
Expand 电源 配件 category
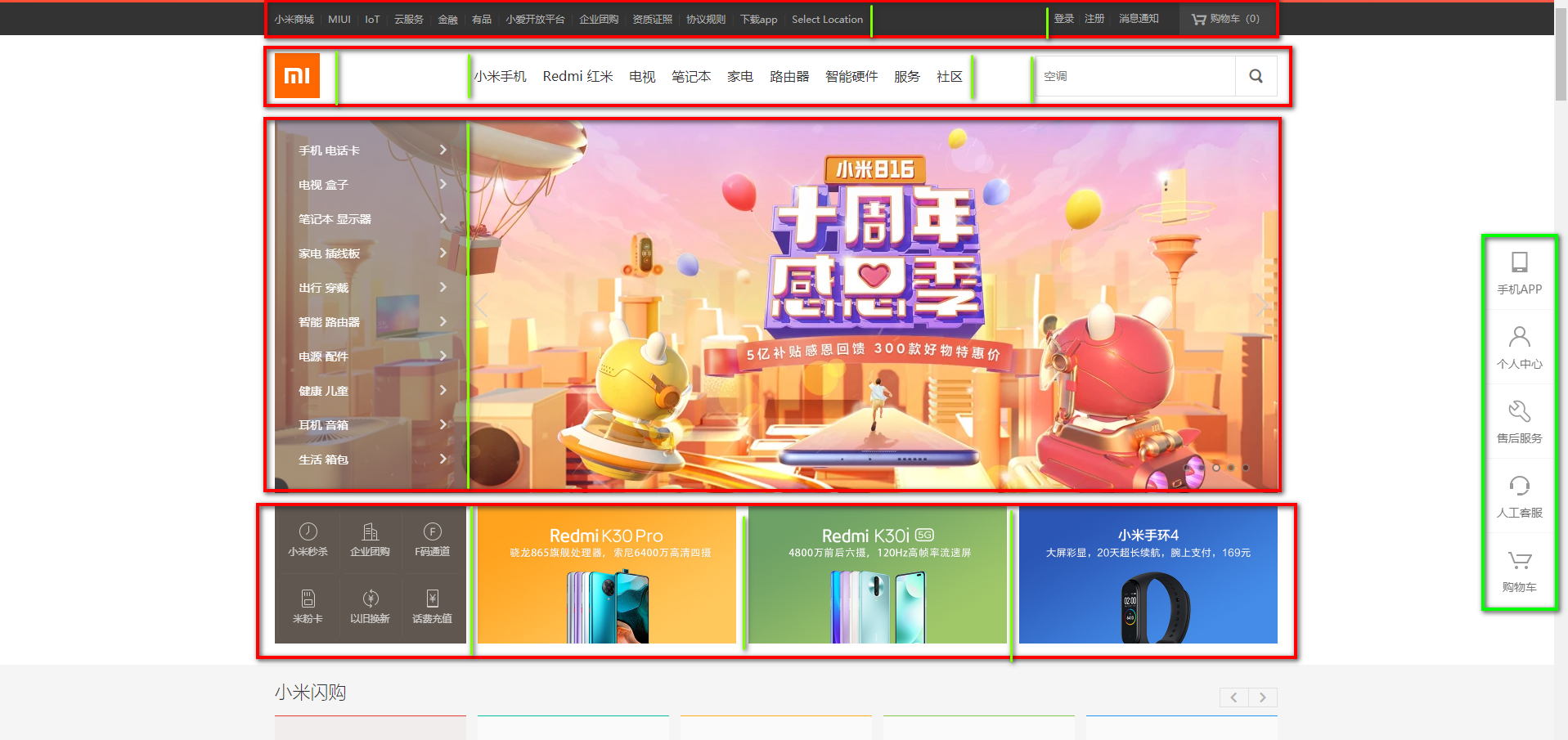coord(371,357)
